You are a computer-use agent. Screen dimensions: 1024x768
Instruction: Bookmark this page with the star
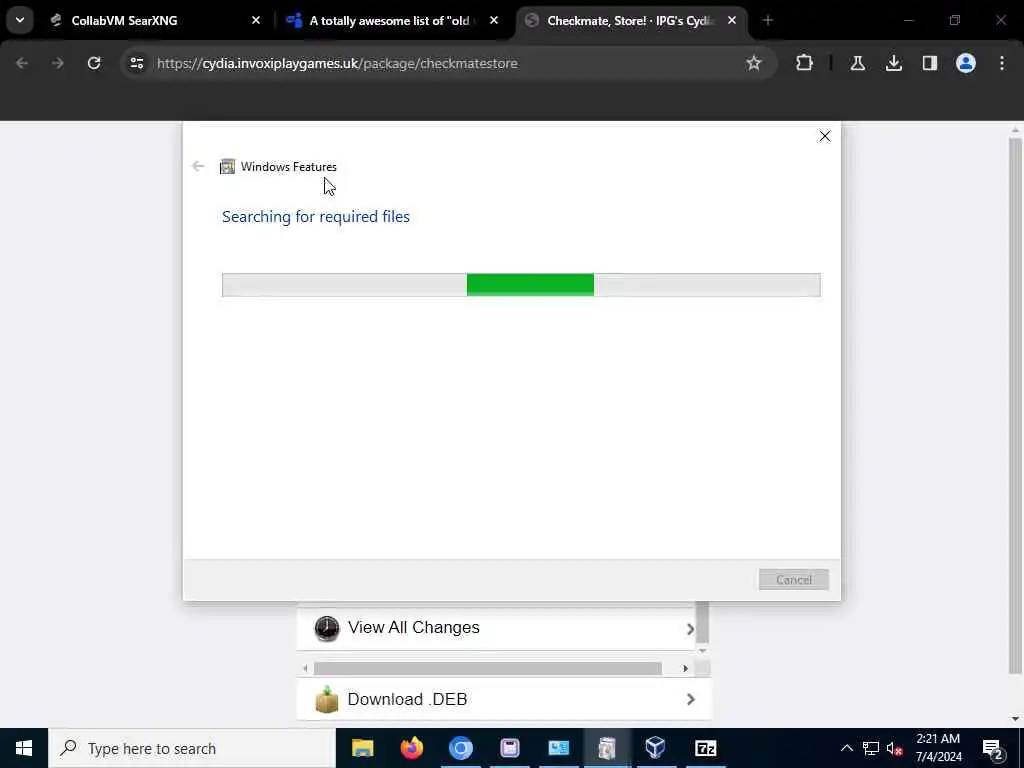coord(754,63)
